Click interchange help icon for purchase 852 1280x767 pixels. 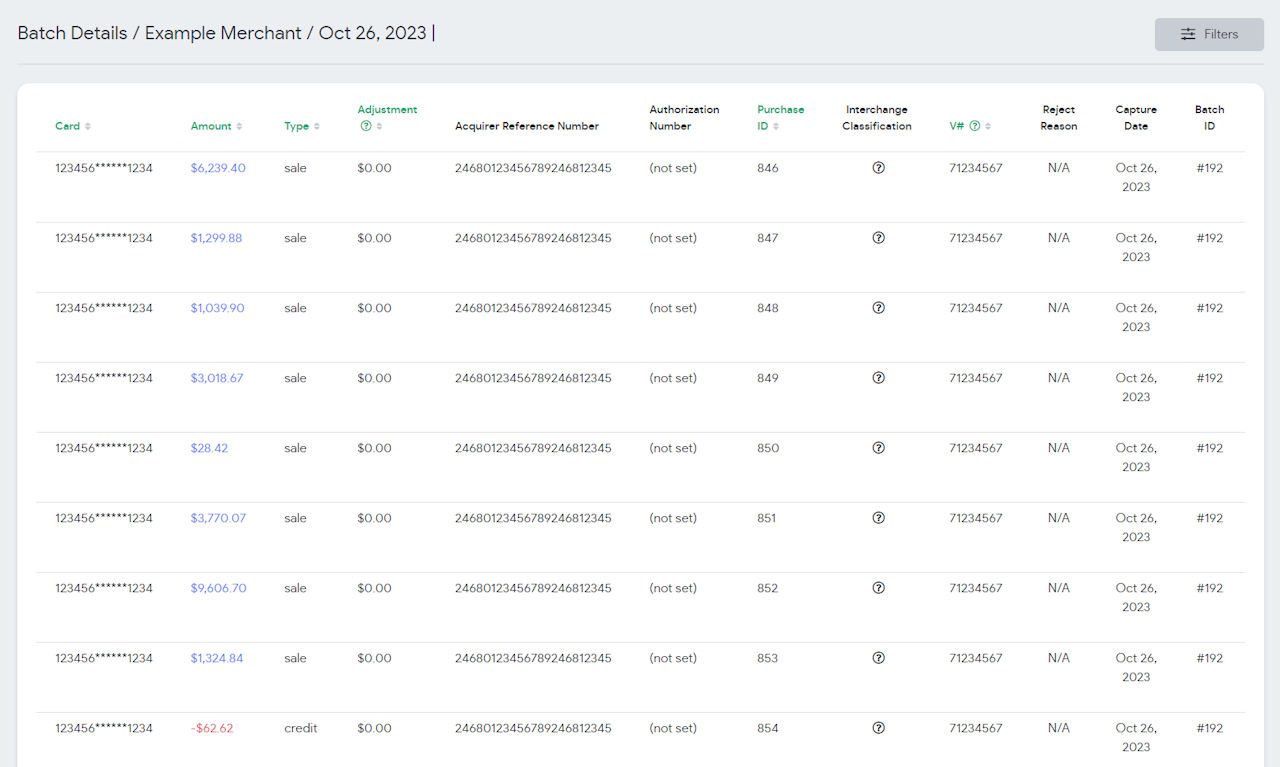point(878,588)
